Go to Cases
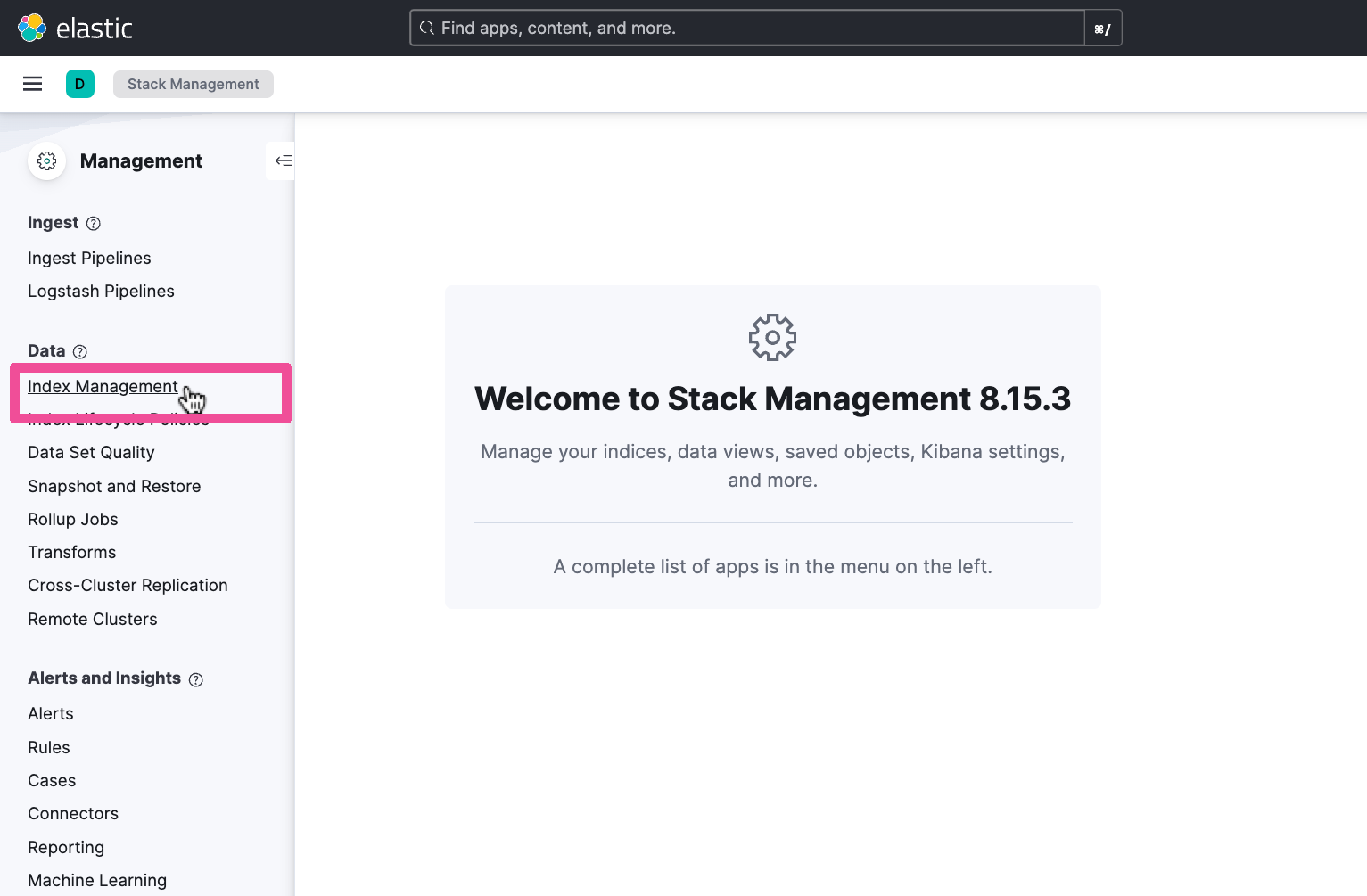The height and width of the screenshot is (896, 1367). point(52,780)
